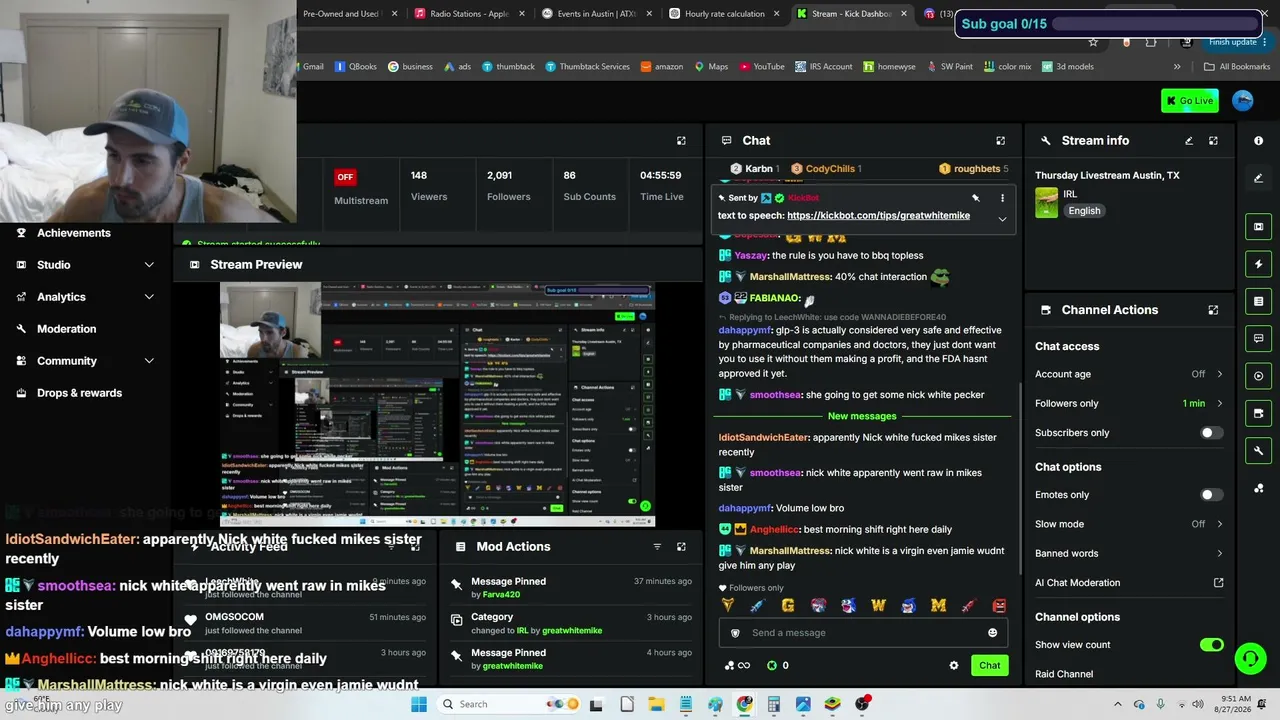Open AI Chat Moderation external link

tap(1218, 583)
